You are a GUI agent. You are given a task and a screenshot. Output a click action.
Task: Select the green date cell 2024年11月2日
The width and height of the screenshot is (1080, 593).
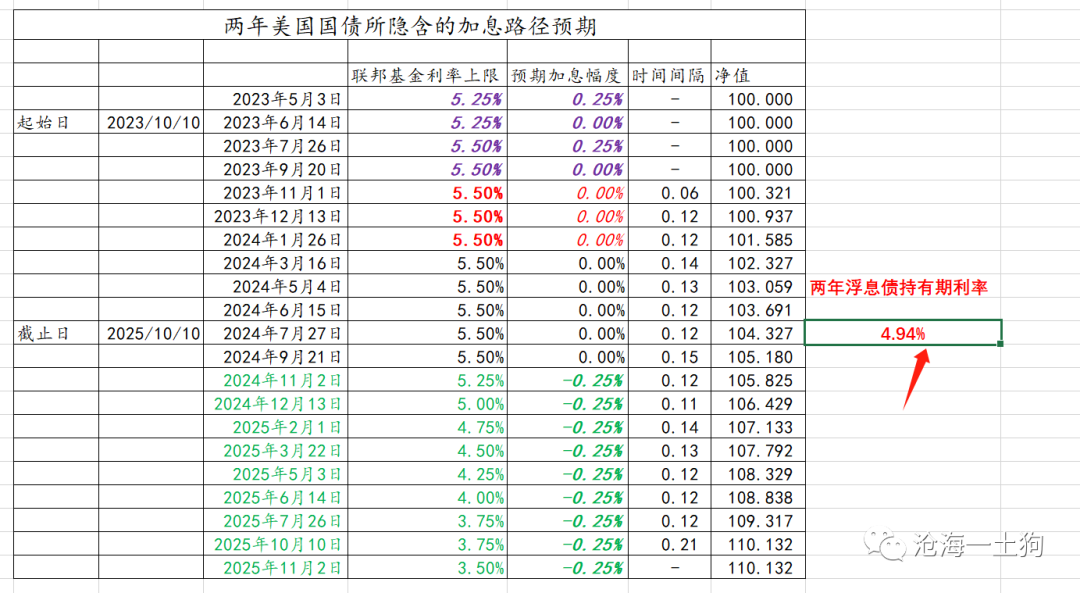pos(276,380)
